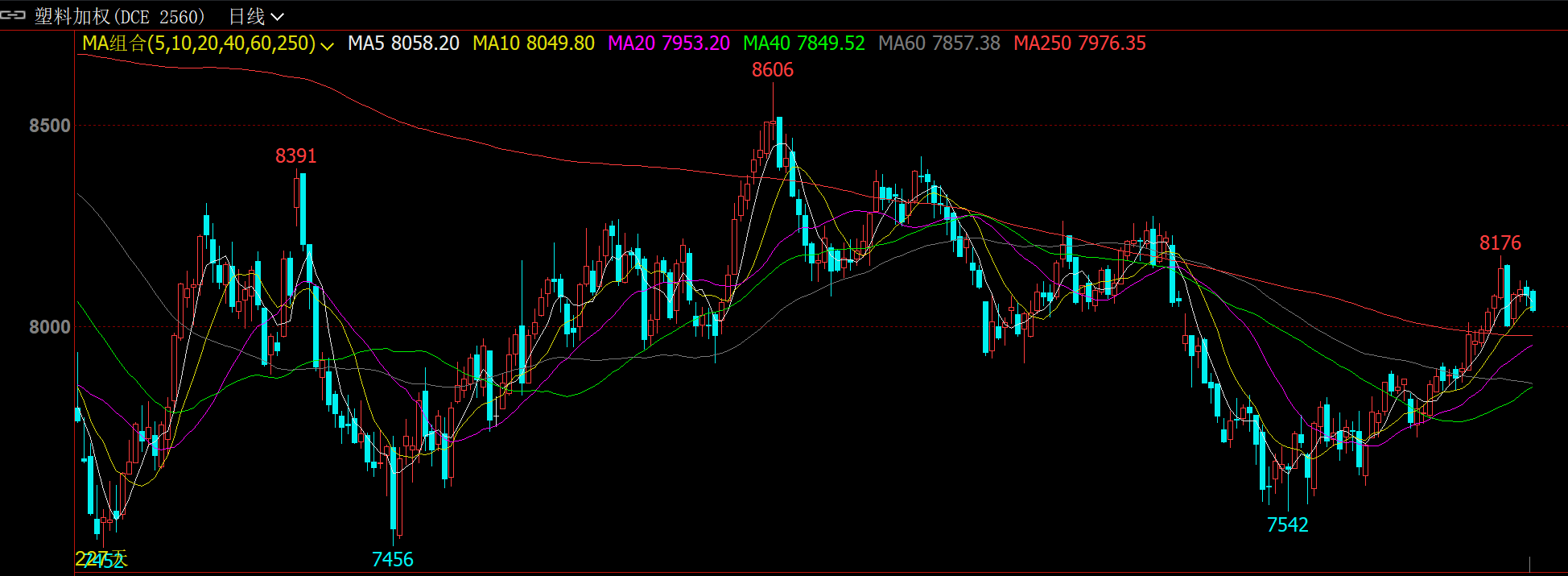
Task: Select the red MA250 7976.35 legend
Action: (x=1079, y=44)
